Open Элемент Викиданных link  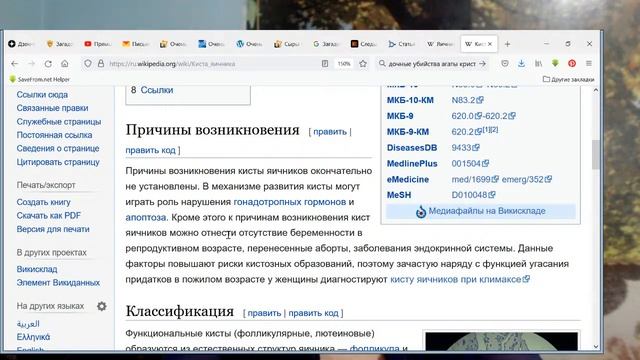[58, 283]
